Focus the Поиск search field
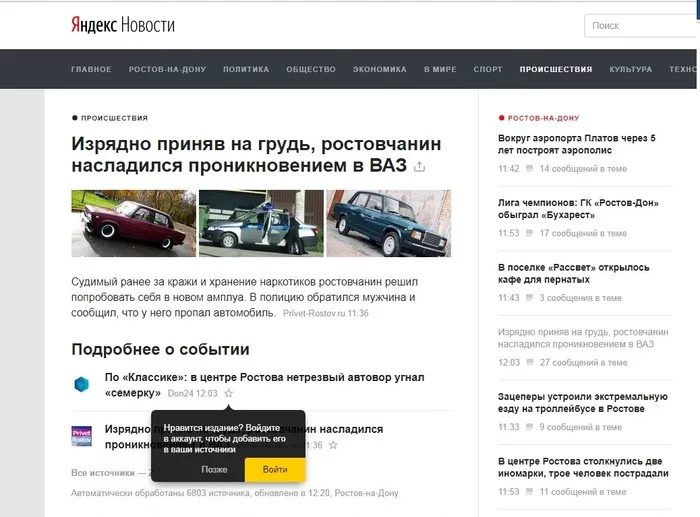 642,26
